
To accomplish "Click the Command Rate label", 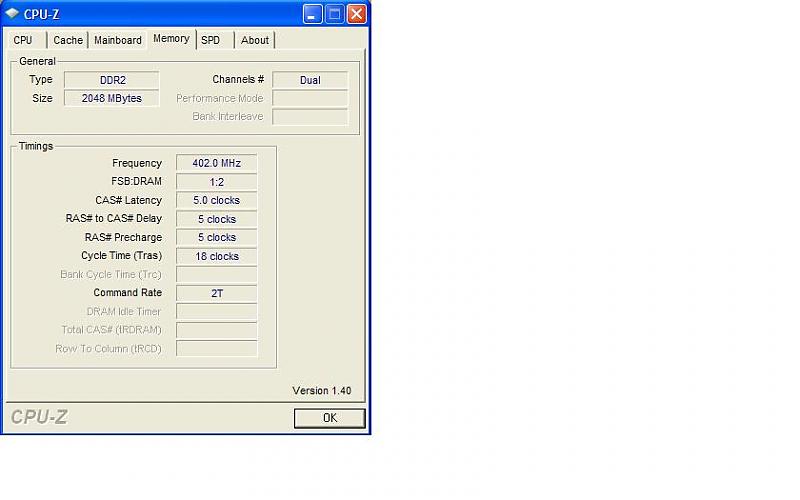I will click(128, 293).
